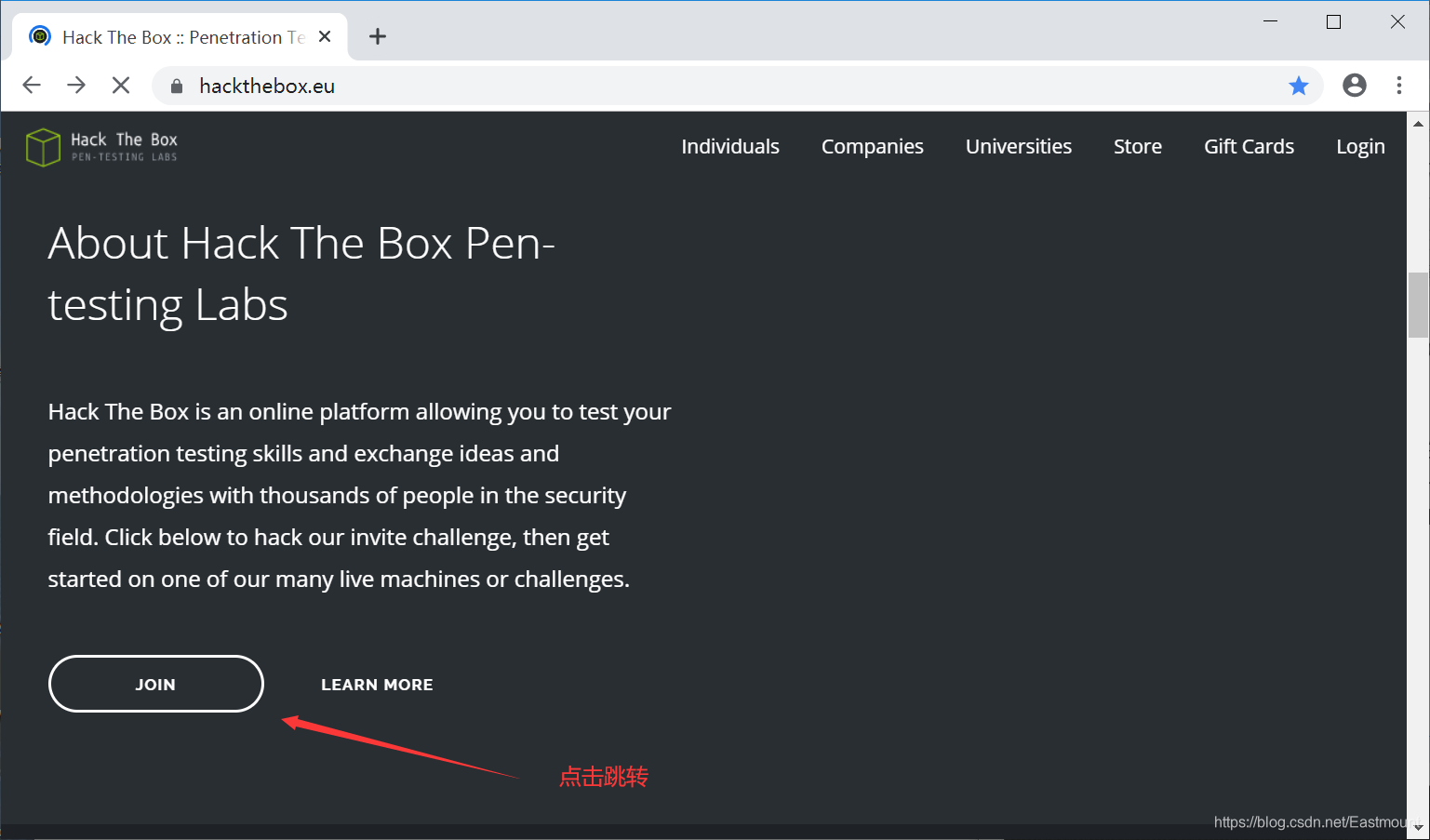Click the padlock site security icon

(177, 87)
